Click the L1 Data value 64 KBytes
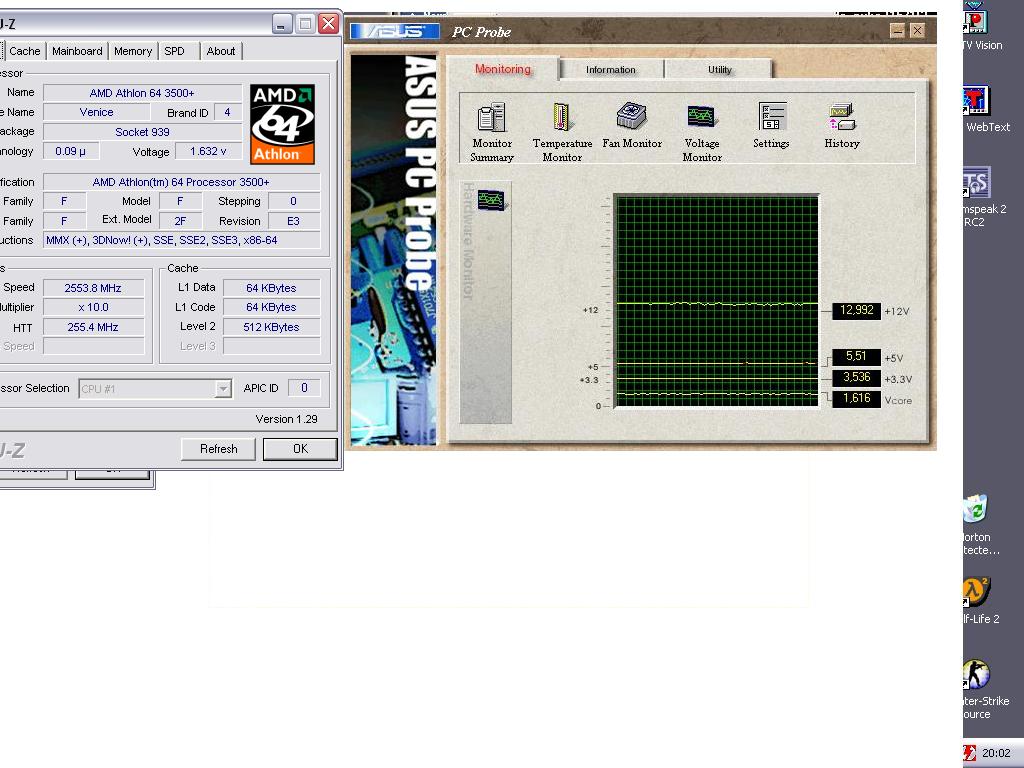 click(271, 288)
